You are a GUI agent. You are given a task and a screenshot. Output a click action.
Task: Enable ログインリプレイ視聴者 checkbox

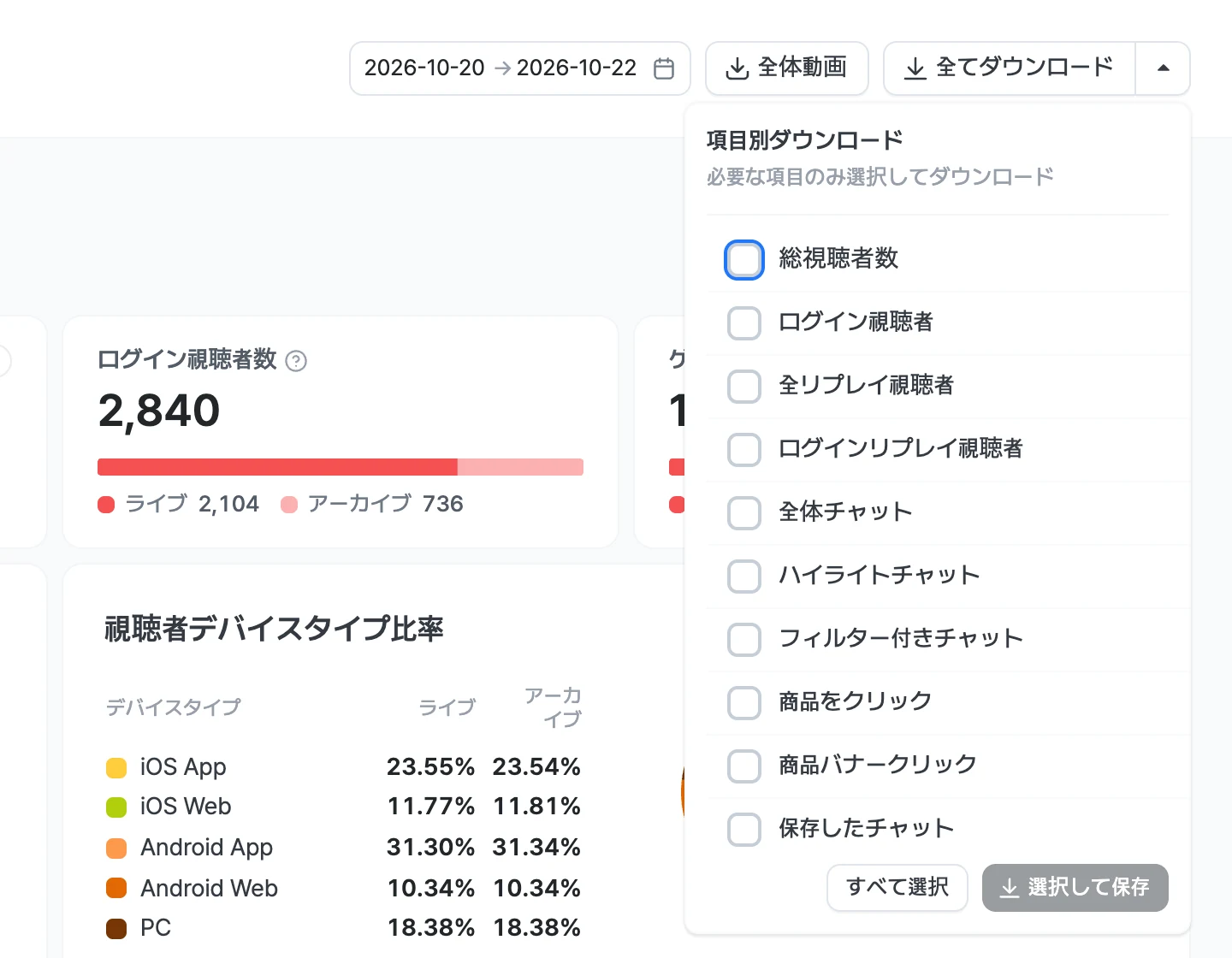click(x=744, y=450)
